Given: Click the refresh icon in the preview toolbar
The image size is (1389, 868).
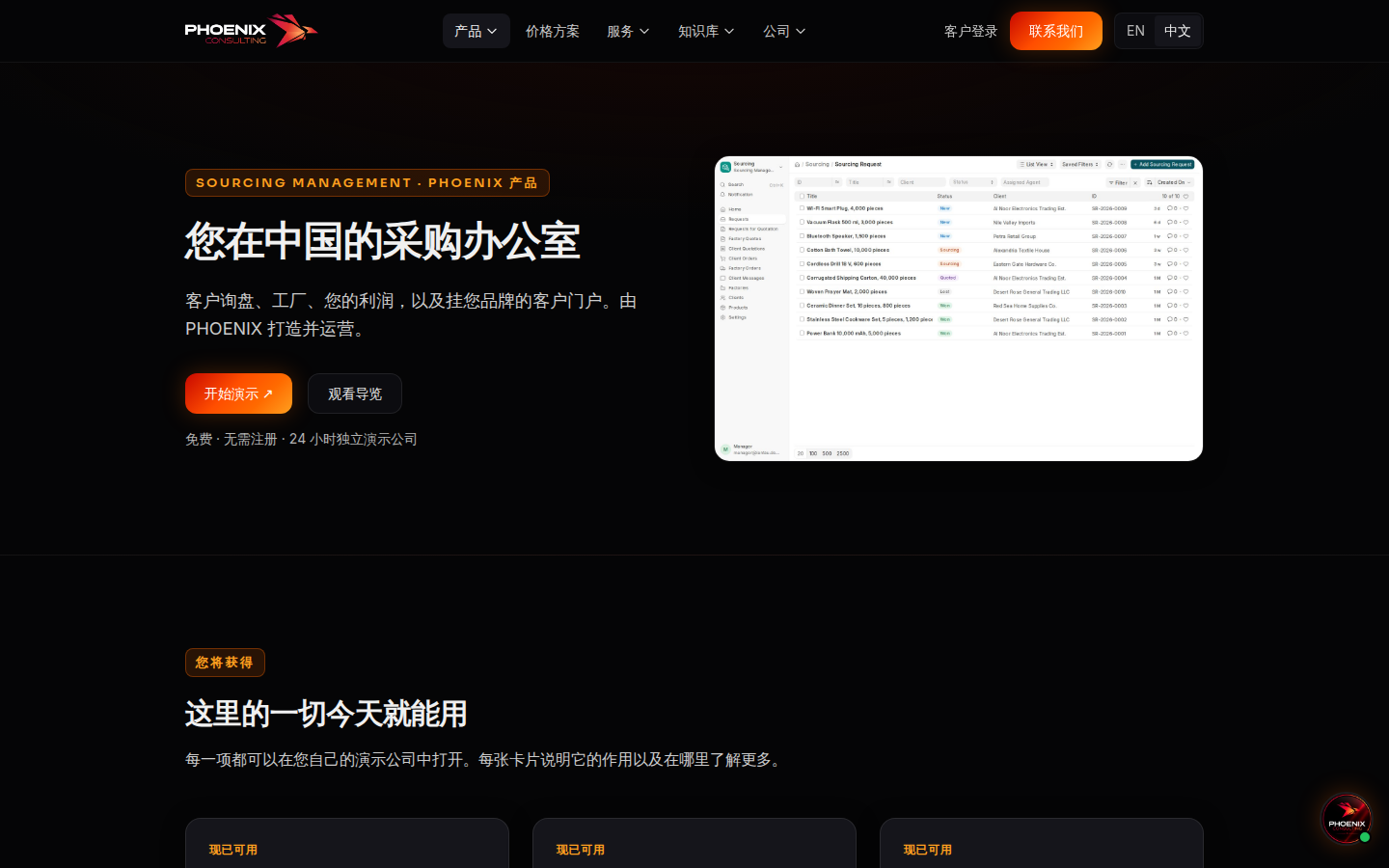Looking at the screenshot, I should click(1109, 165).
